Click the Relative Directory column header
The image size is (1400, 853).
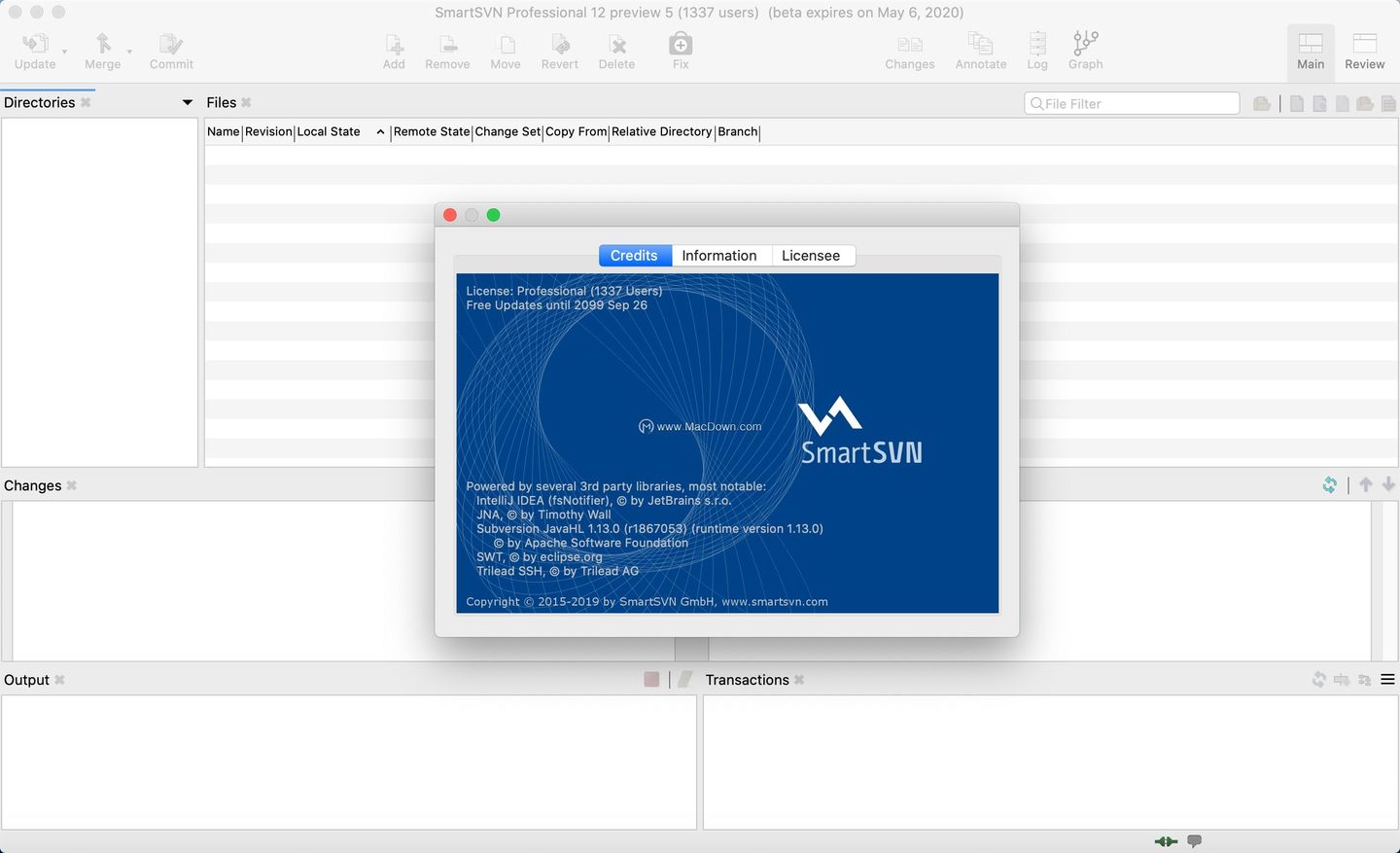pyautogui.click(x=662, y=131)
